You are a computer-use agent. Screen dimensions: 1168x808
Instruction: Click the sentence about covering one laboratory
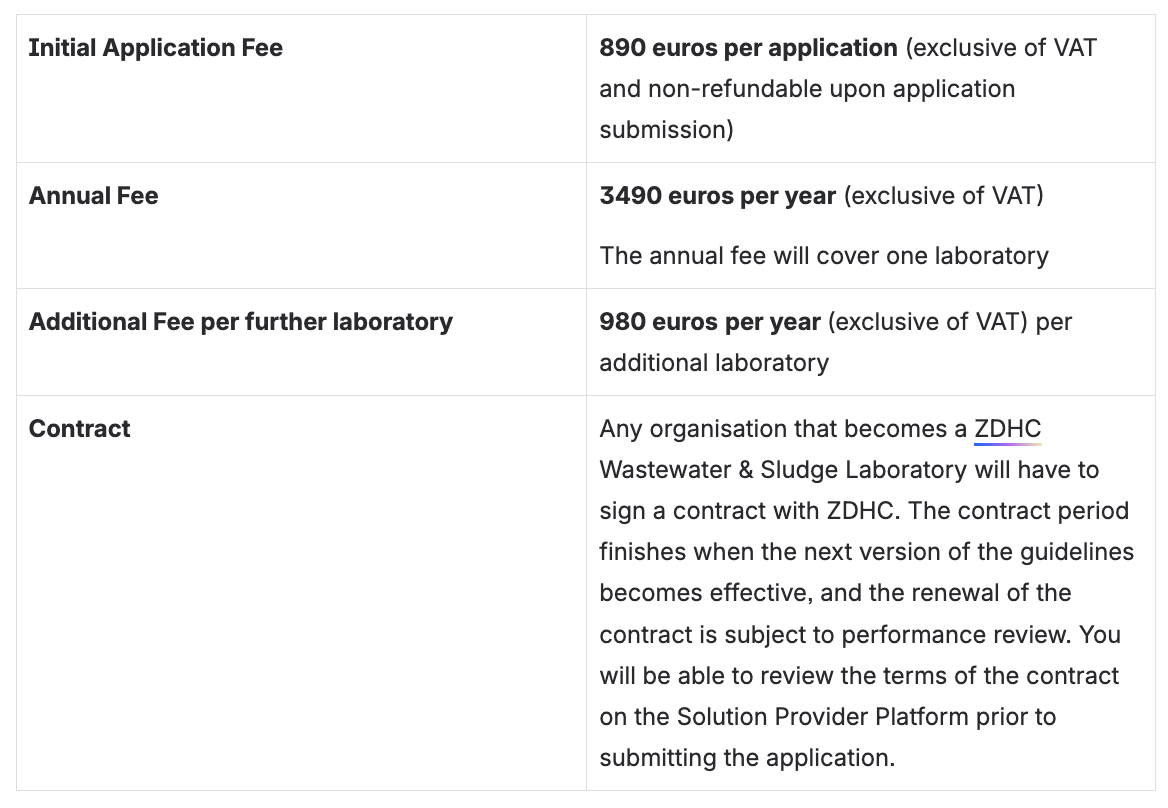(823, 256)
